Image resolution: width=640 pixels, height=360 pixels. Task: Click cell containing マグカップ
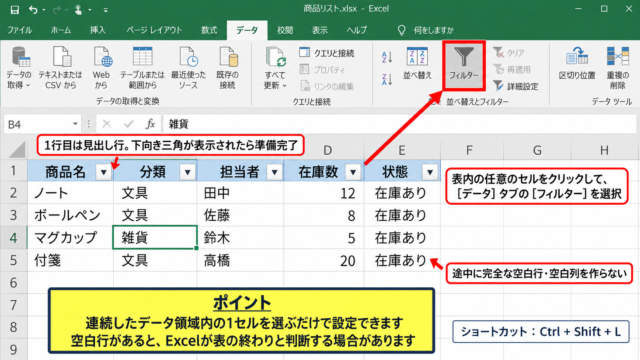pyautogui.click(x=70, y=238)
